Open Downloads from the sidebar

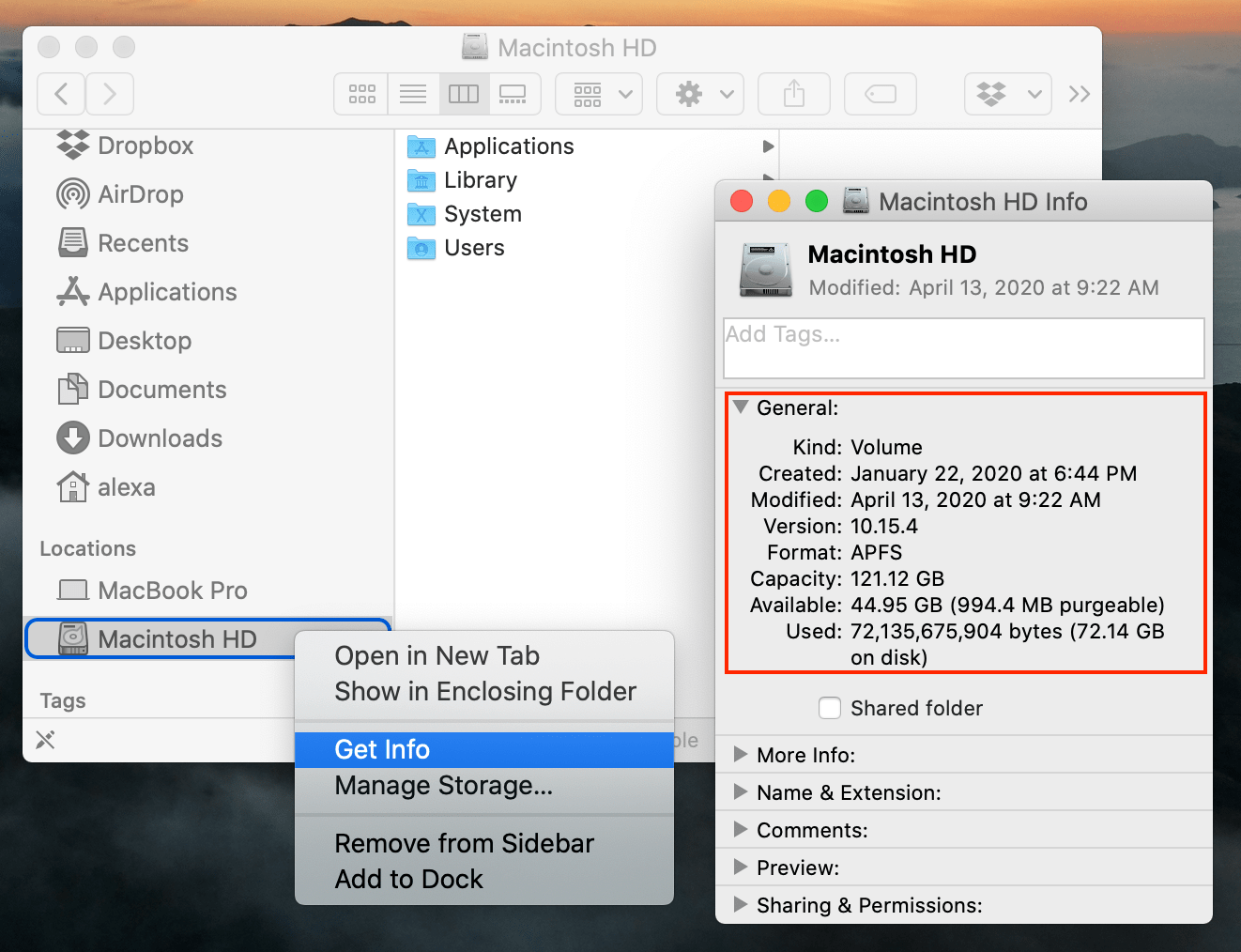click(x=161, y=438)
